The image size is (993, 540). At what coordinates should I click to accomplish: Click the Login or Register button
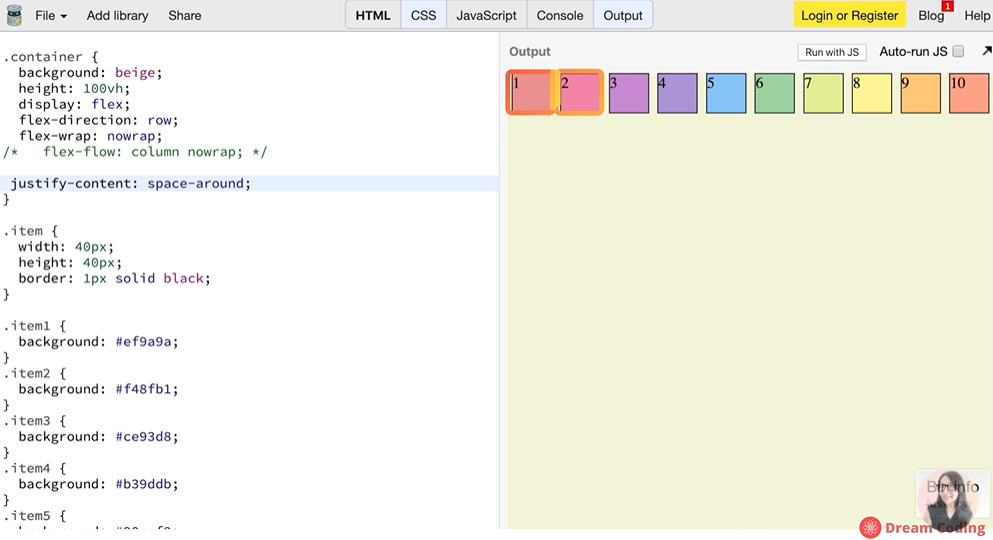click(x=849, y=15)
